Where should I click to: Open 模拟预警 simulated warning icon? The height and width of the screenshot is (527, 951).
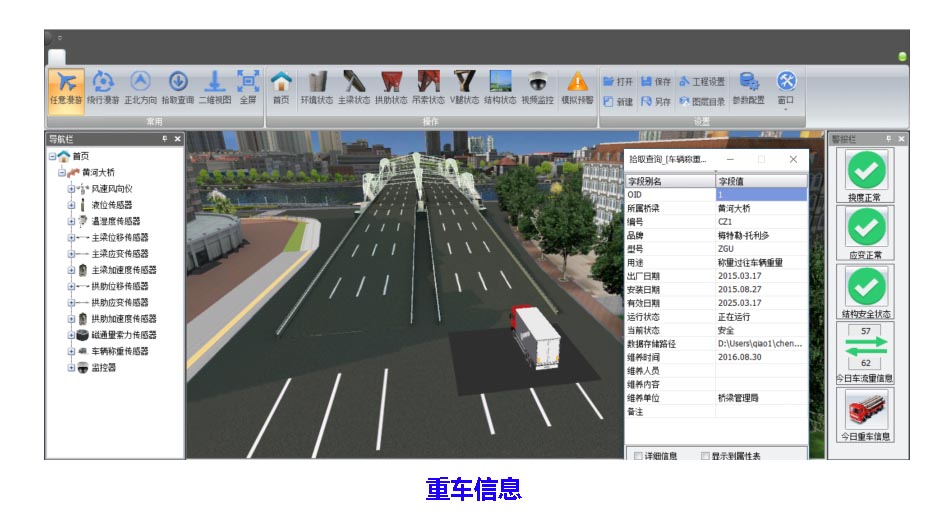click(x=577, y=85)
